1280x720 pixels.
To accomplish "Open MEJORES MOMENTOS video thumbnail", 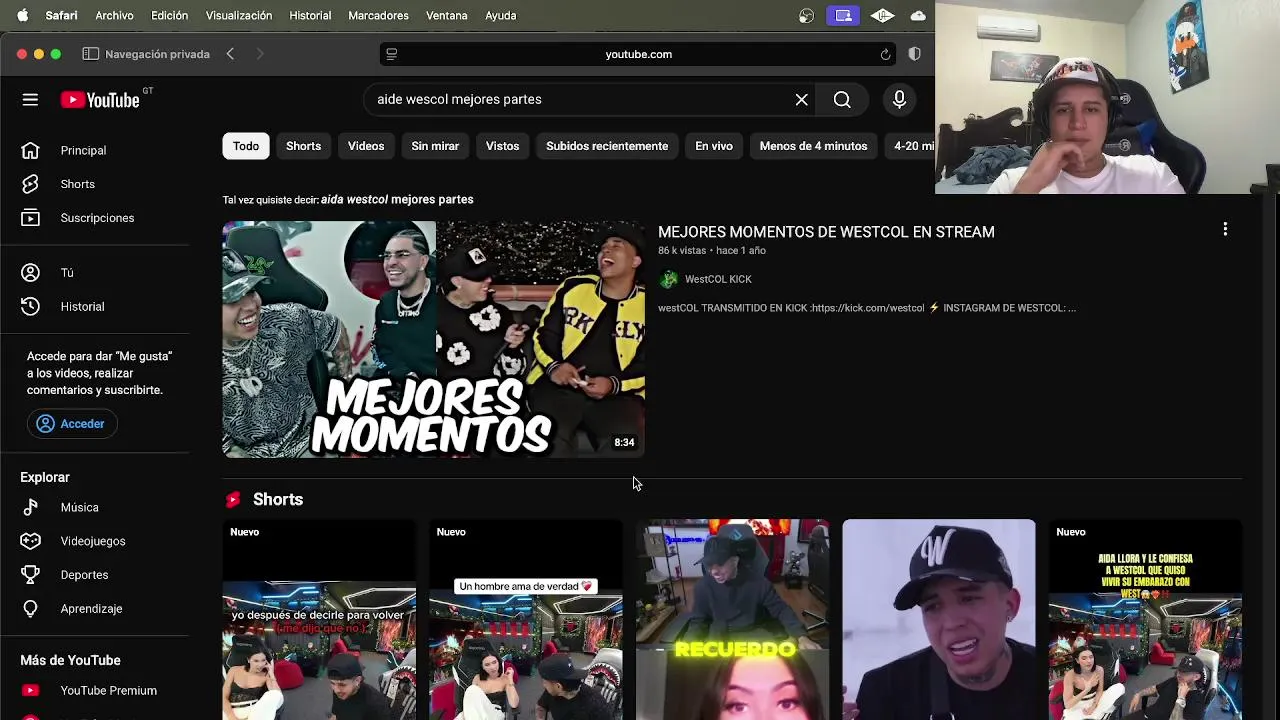I will coord(433,339).
